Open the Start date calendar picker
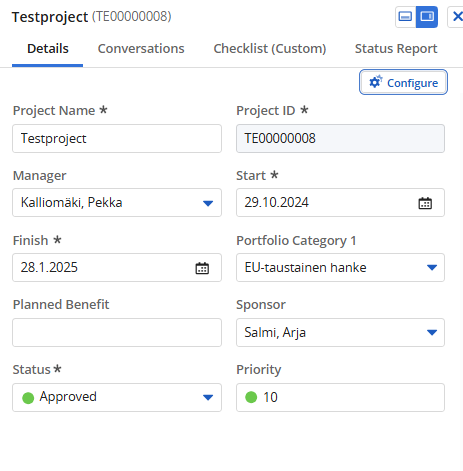The image size is (463, 471). click(x=425, y=203)
